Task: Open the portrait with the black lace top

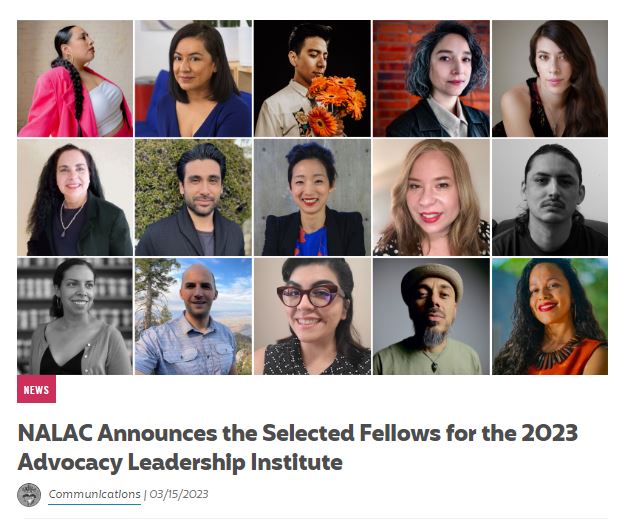Action: [549, 78]
